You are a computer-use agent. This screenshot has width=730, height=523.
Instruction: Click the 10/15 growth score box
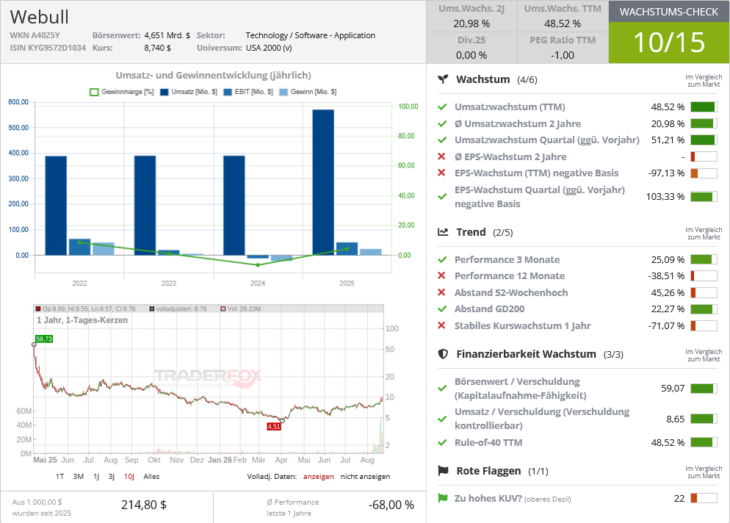pos(669,42)
